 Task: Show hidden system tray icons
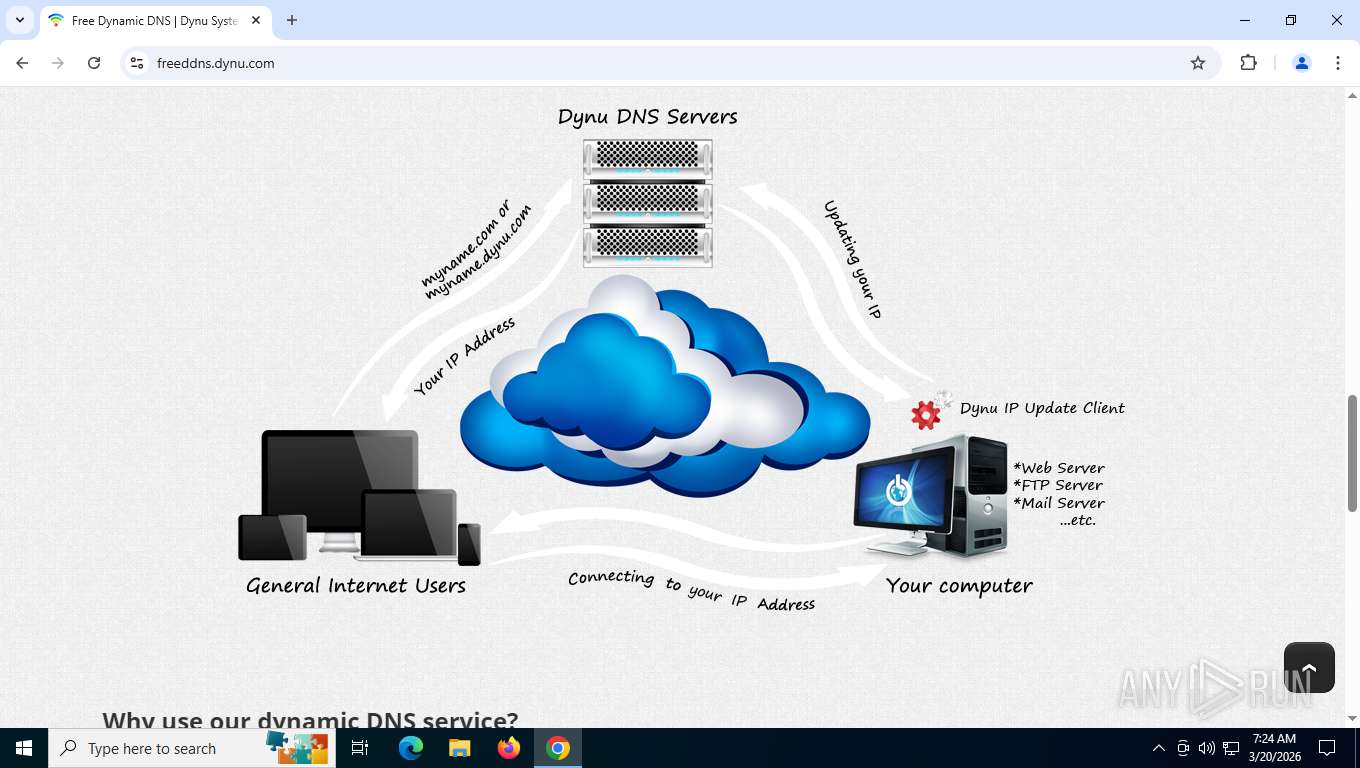(x=1159, y=748)
